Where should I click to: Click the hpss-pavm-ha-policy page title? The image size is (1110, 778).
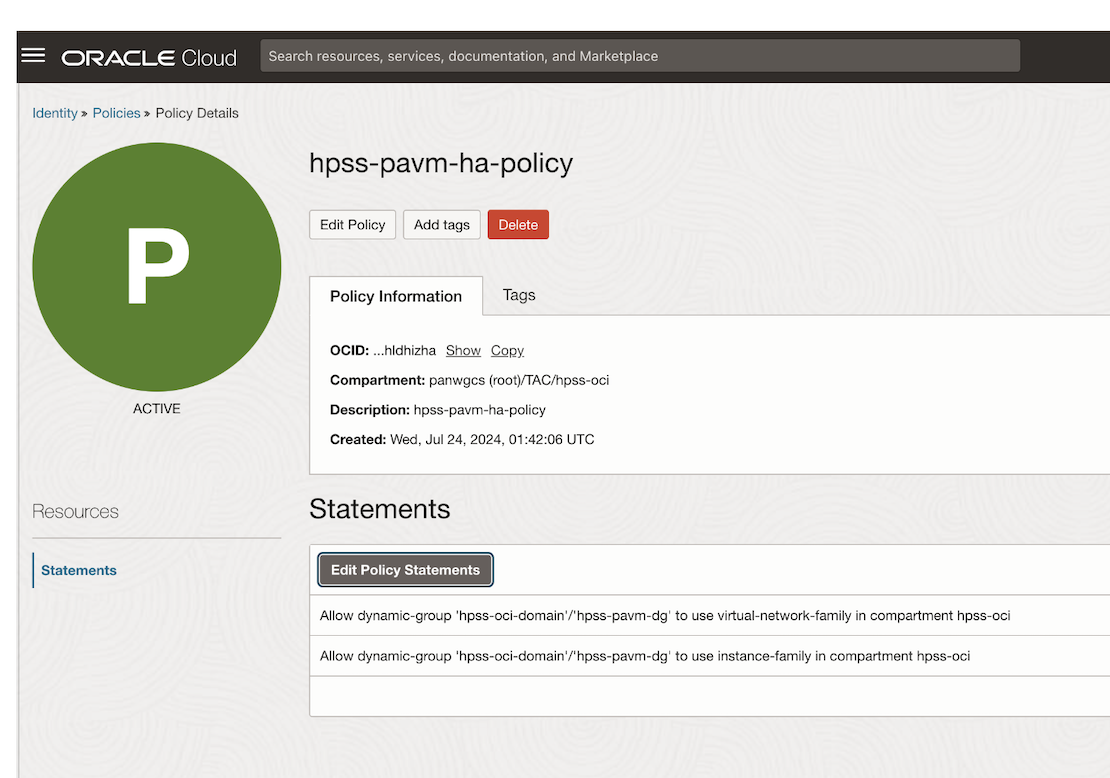click(x=441, y=164)
